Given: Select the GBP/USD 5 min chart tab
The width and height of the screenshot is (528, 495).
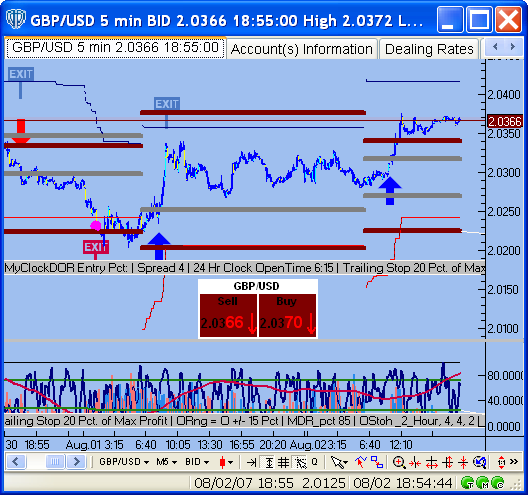Looking at the screenshot, I should click(x=115, y=48).
